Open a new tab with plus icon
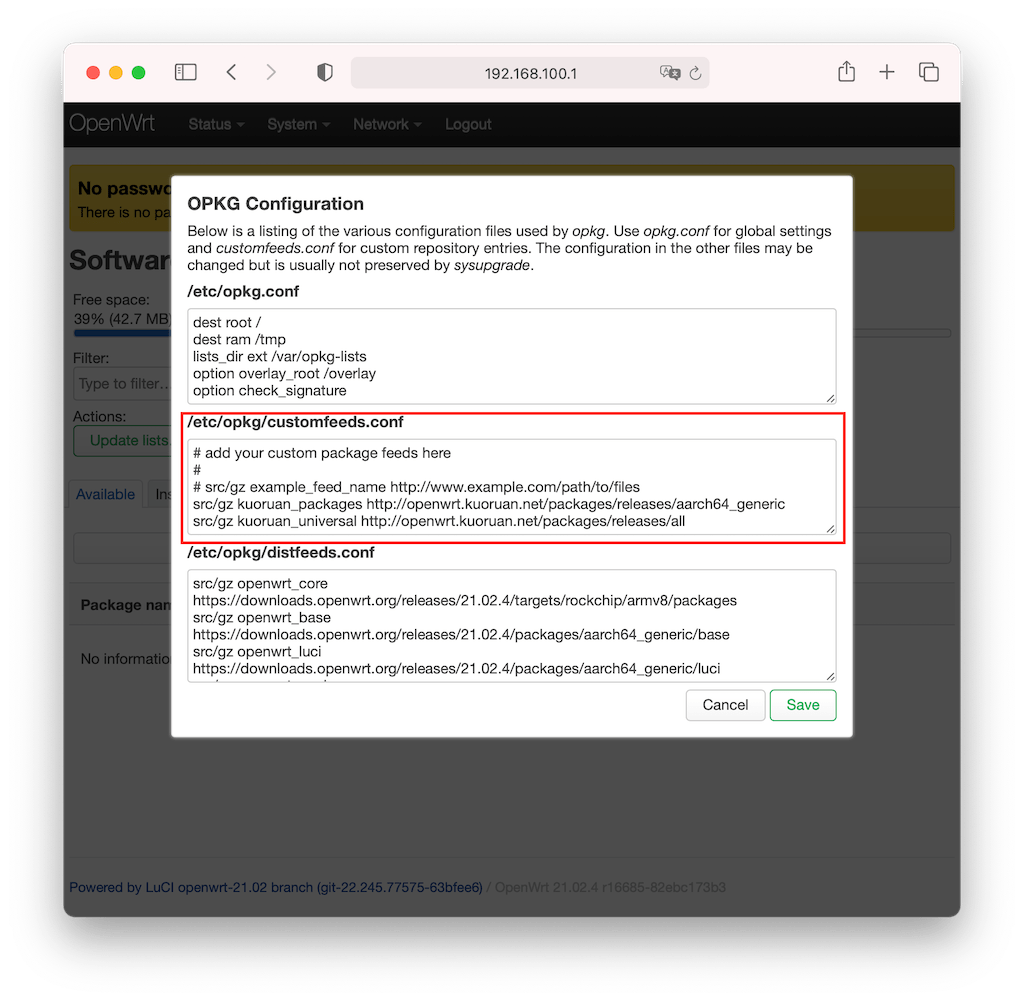 (x=886, y=72)
